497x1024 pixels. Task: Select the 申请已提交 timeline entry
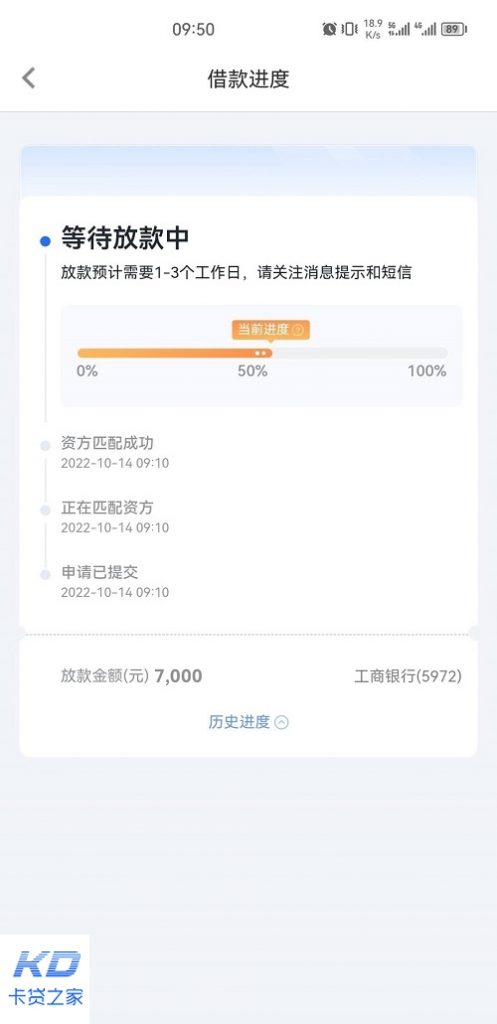click(115, 582)
